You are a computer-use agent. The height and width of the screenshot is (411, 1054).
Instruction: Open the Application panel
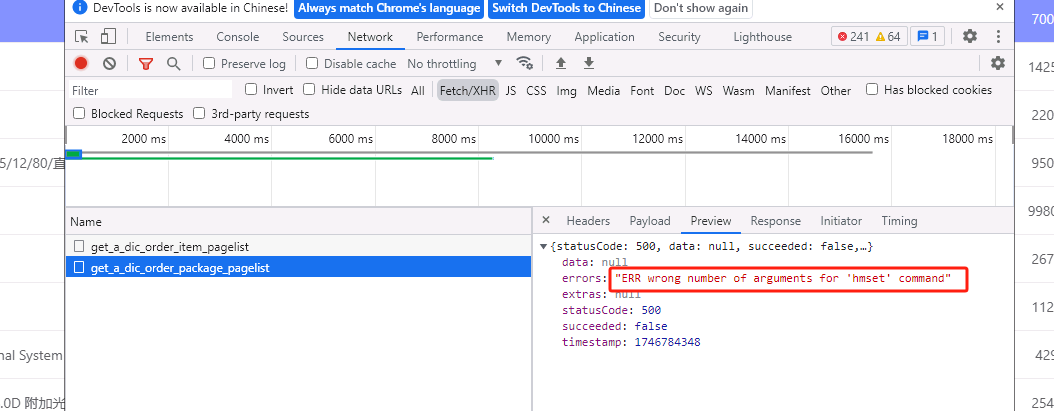604,37
